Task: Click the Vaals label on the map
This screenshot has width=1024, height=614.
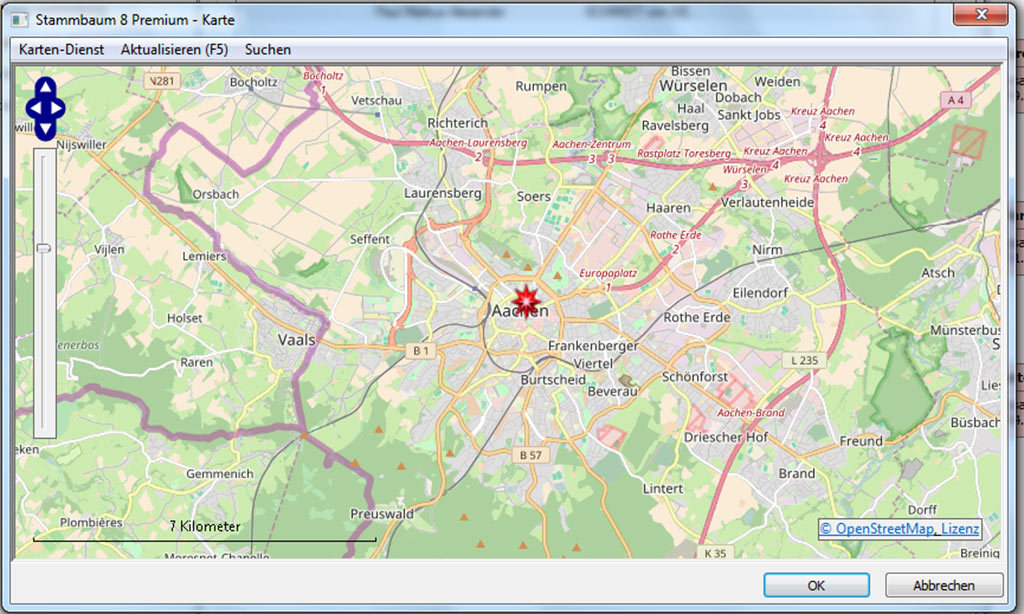Action: [296, 340]
